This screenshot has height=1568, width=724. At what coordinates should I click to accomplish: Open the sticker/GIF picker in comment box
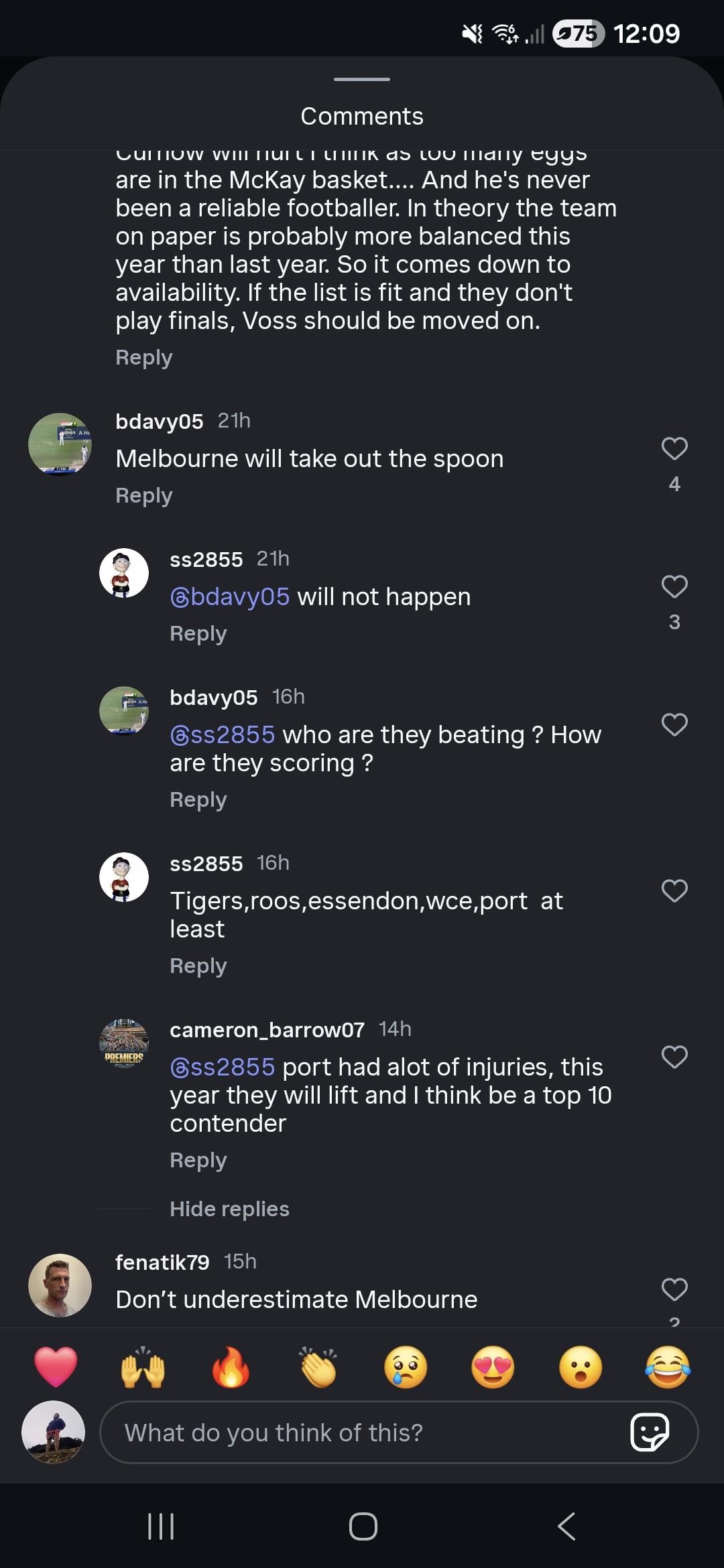[650, 1433]
